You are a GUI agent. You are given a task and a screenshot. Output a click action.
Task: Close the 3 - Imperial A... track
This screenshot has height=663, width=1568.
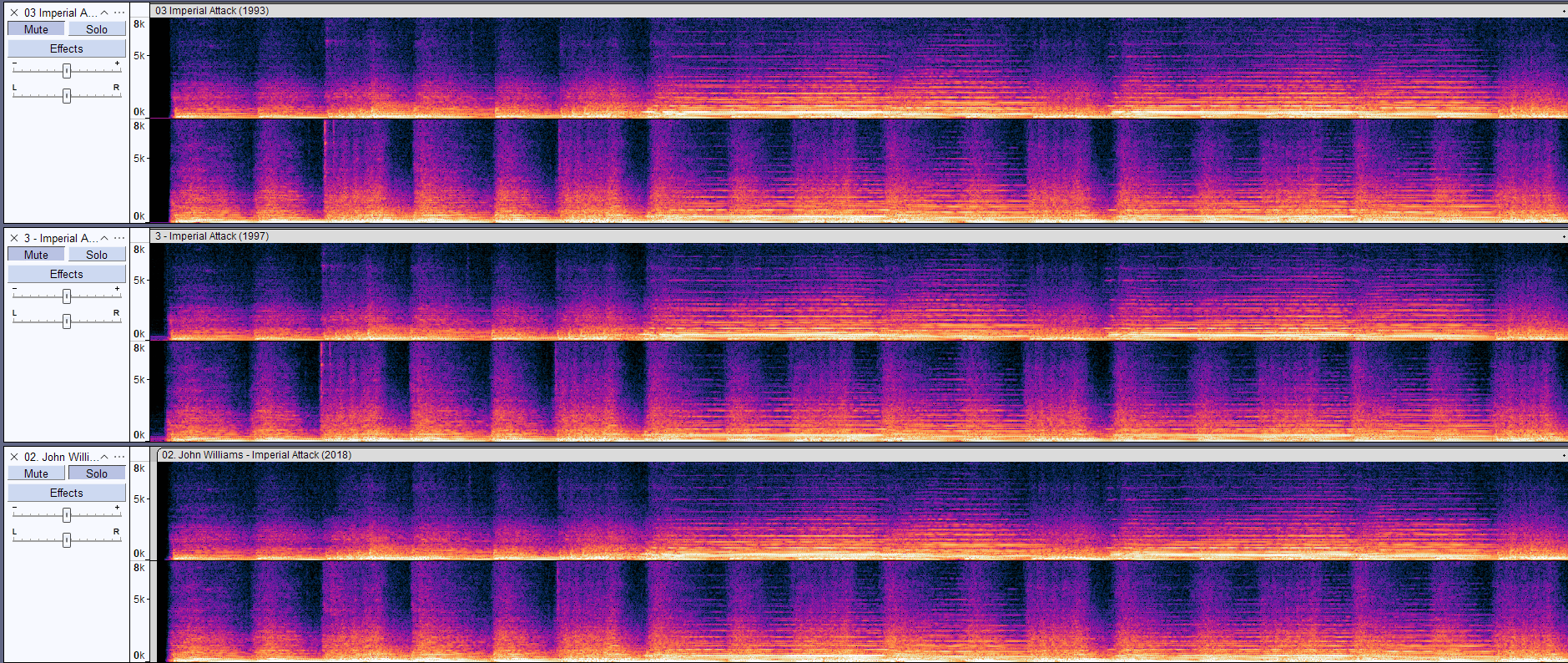(x=14, y=238)
